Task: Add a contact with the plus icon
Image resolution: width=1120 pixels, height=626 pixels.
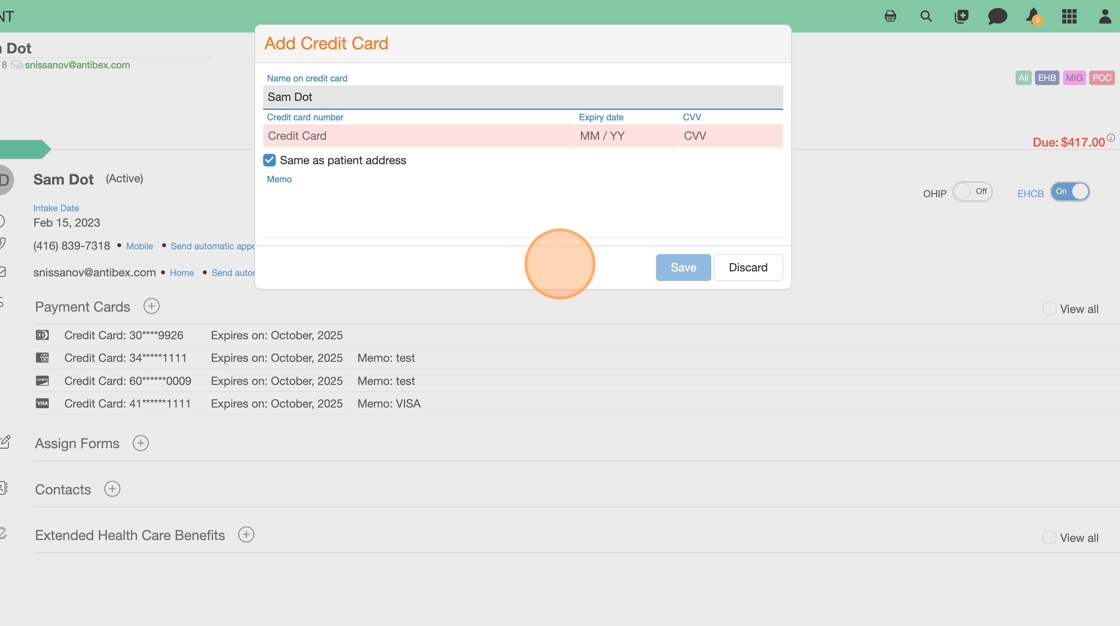Action: [x=112, y=489]
